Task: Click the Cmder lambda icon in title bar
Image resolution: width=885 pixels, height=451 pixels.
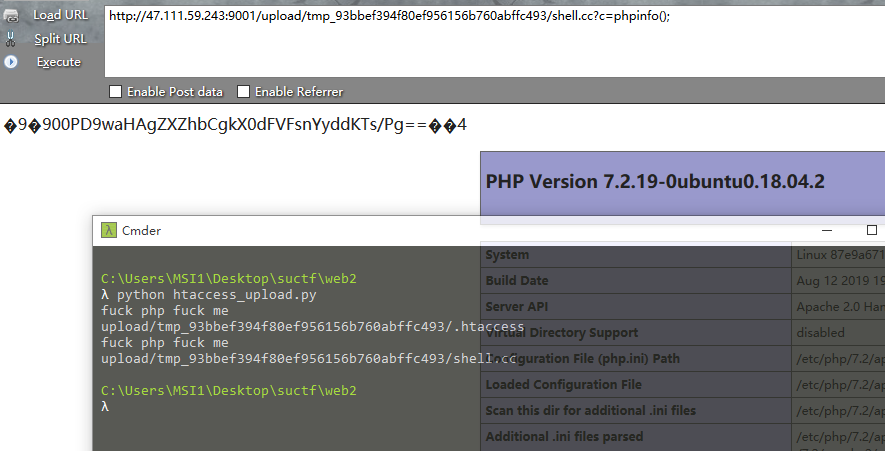Action: [108, 230]
